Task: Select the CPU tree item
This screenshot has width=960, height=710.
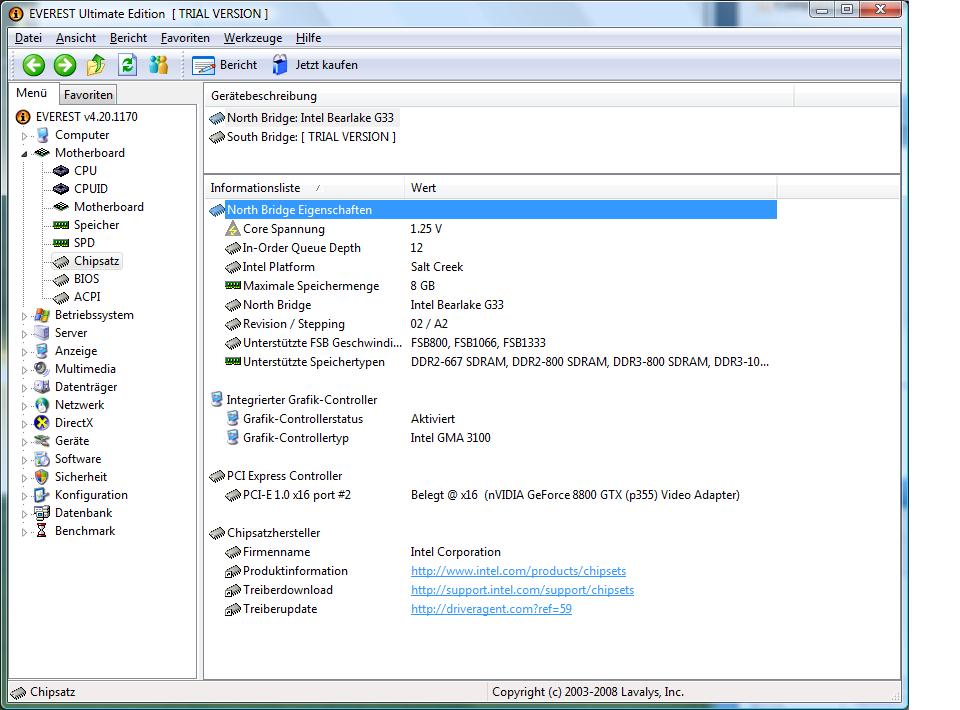Action: 85,171
